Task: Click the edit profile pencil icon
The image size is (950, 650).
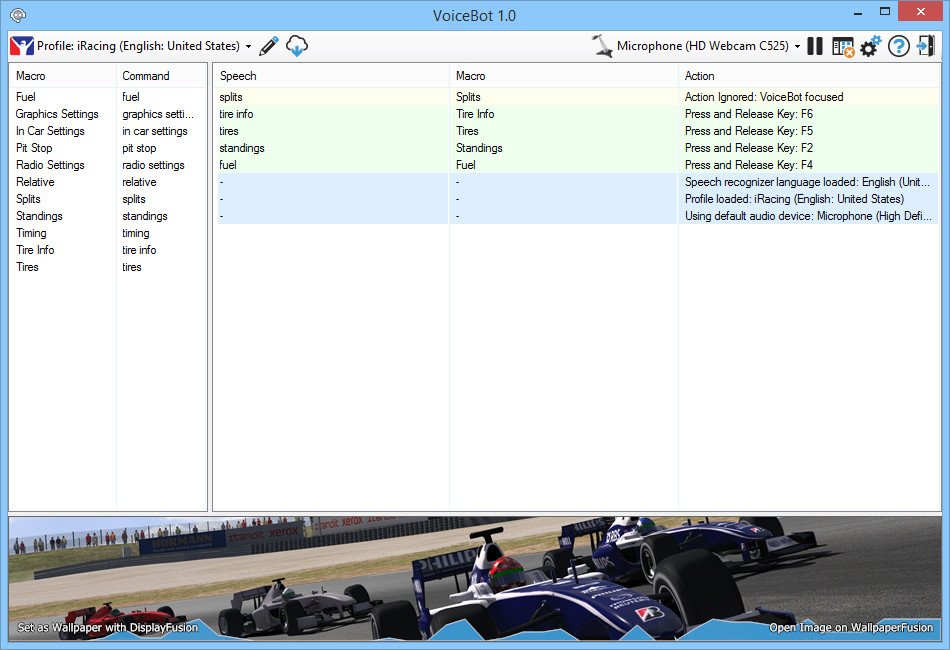Action: pos(268,46)
